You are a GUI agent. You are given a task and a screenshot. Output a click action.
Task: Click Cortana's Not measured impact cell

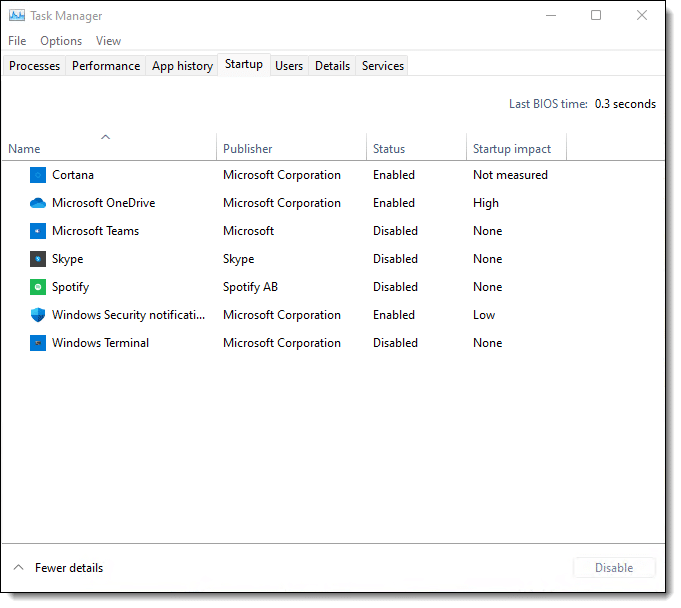point(510,175)
